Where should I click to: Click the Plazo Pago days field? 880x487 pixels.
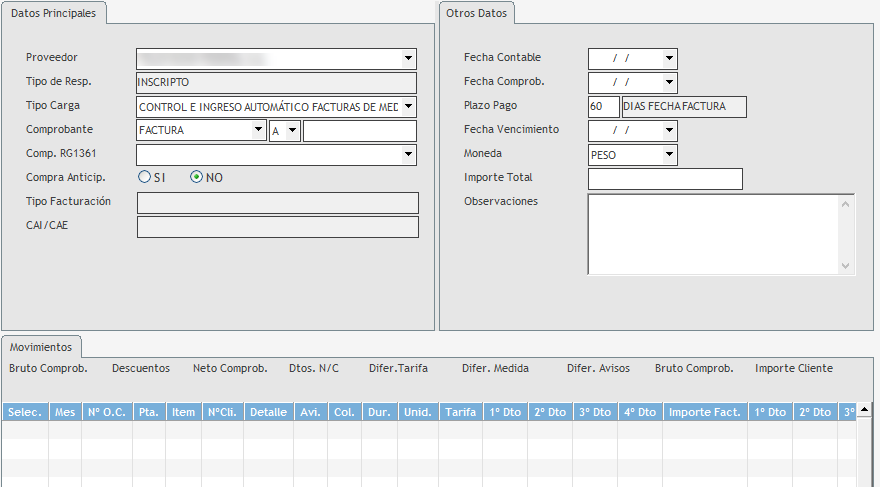pyautogui.click(x=603, y=106)
